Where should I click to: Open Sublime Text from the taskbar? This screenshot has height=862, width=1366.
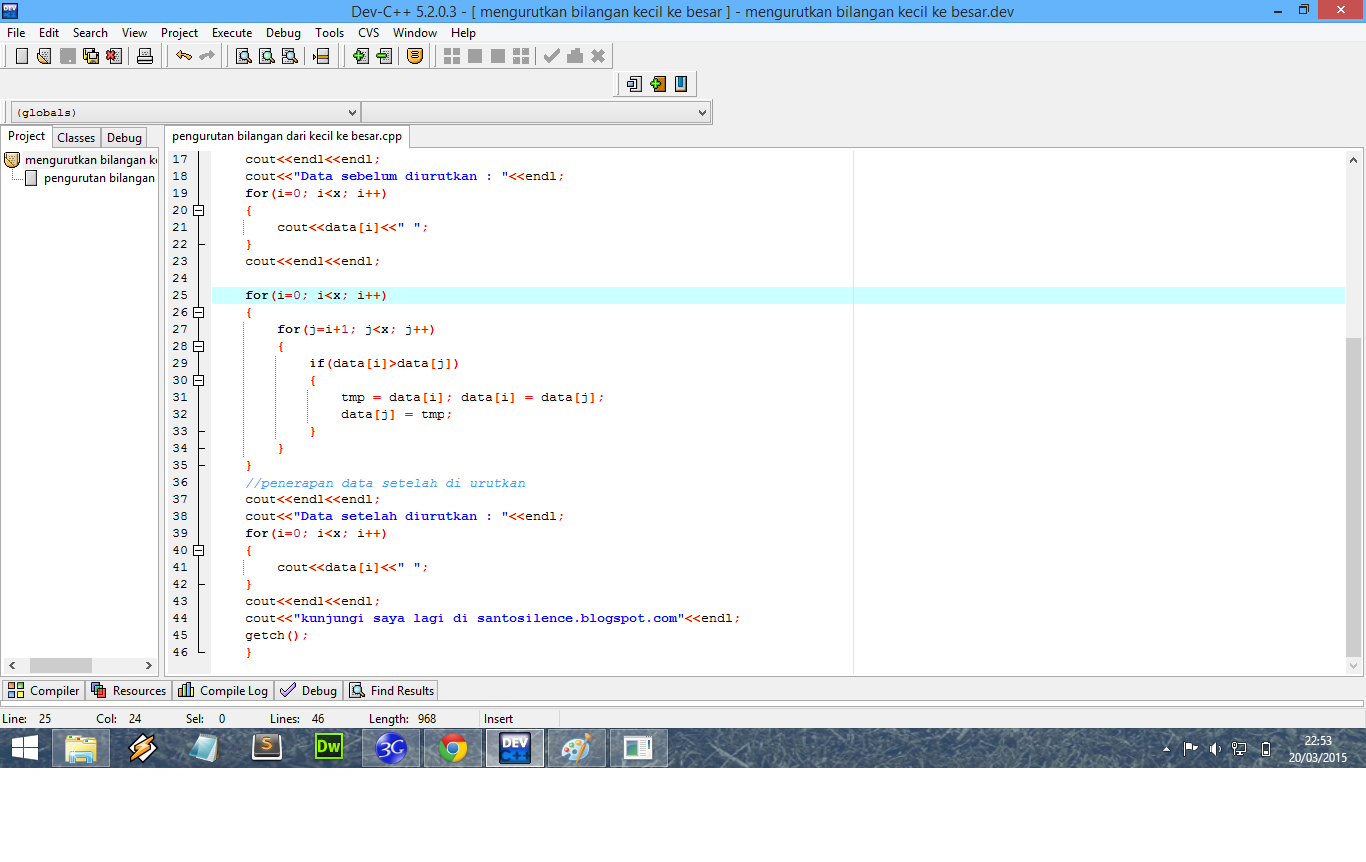pyautogui.click(x=267, y=747)
